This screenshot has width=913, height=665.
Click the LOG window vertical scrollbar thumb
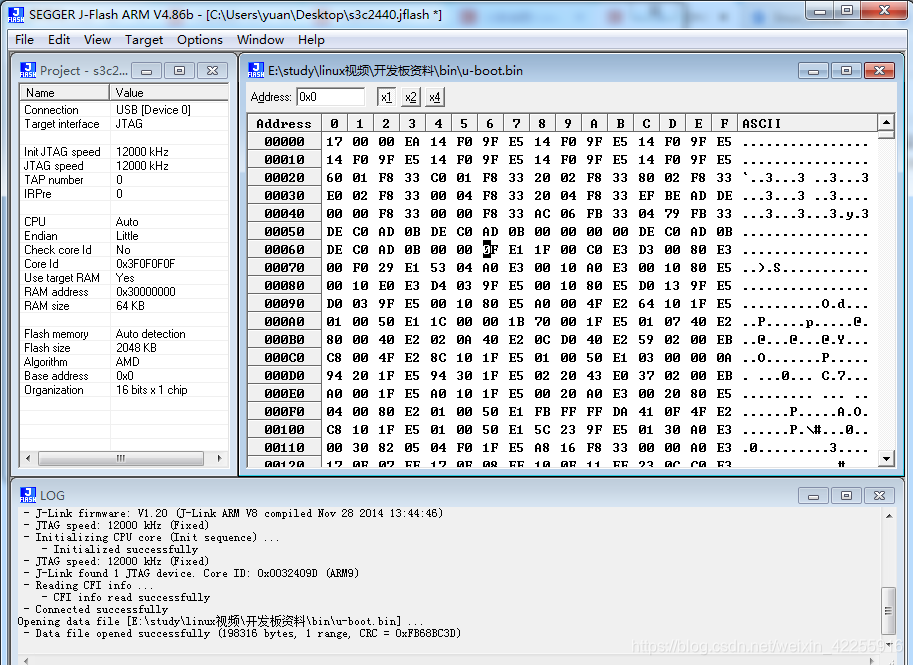[x=888, y=610]
